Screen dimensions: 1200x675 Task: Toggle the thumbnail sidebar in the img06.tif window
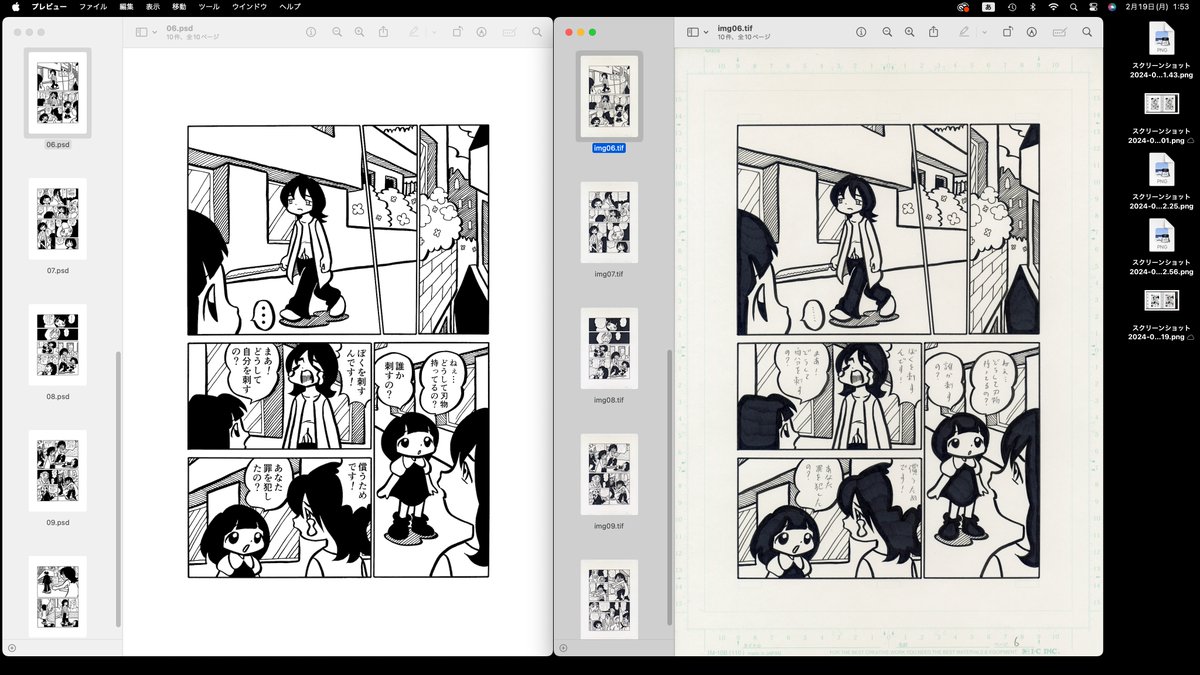(x=693, y=31)
